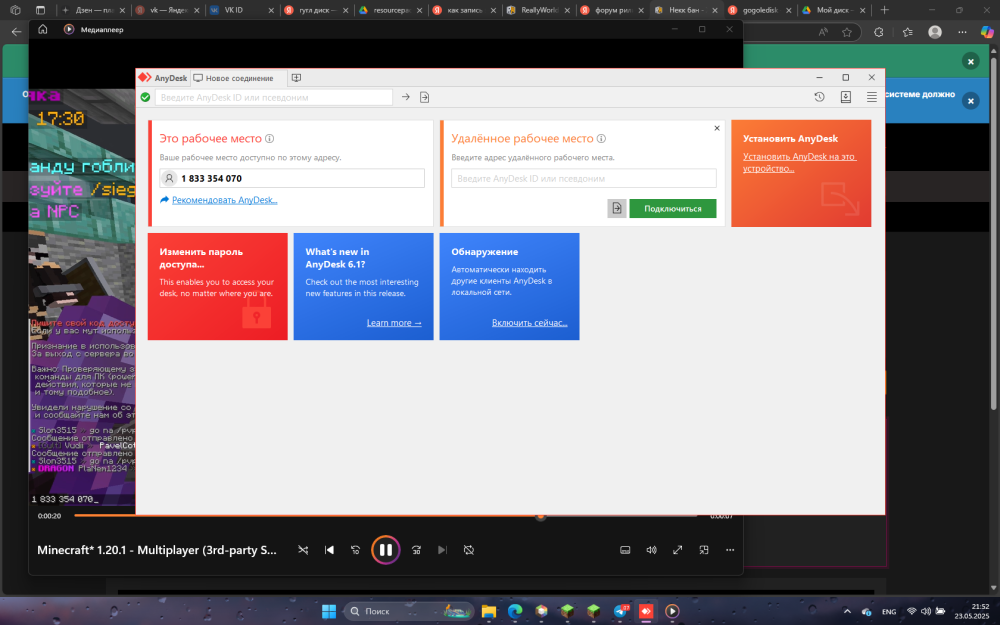Click the 'Learn more' link
This screenshot has height=625, width=1000.
coord(393,323)
